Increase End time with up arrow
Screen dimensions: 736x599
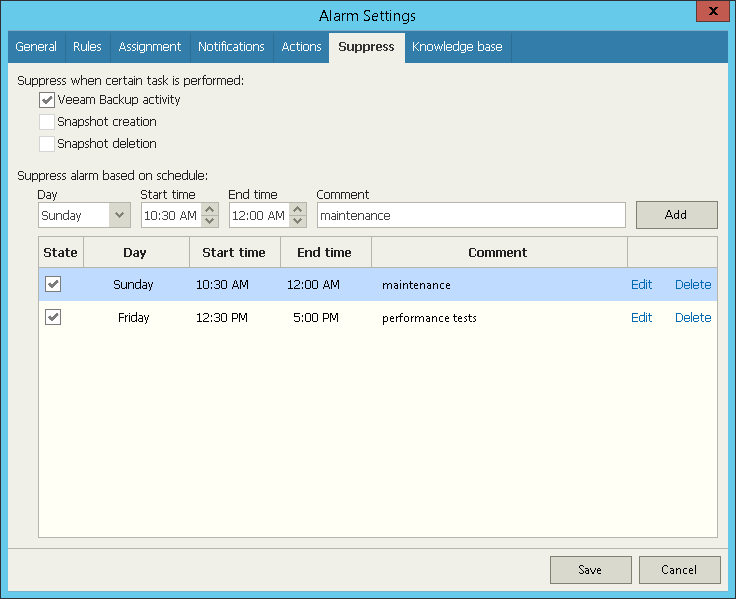coord(298,209)
